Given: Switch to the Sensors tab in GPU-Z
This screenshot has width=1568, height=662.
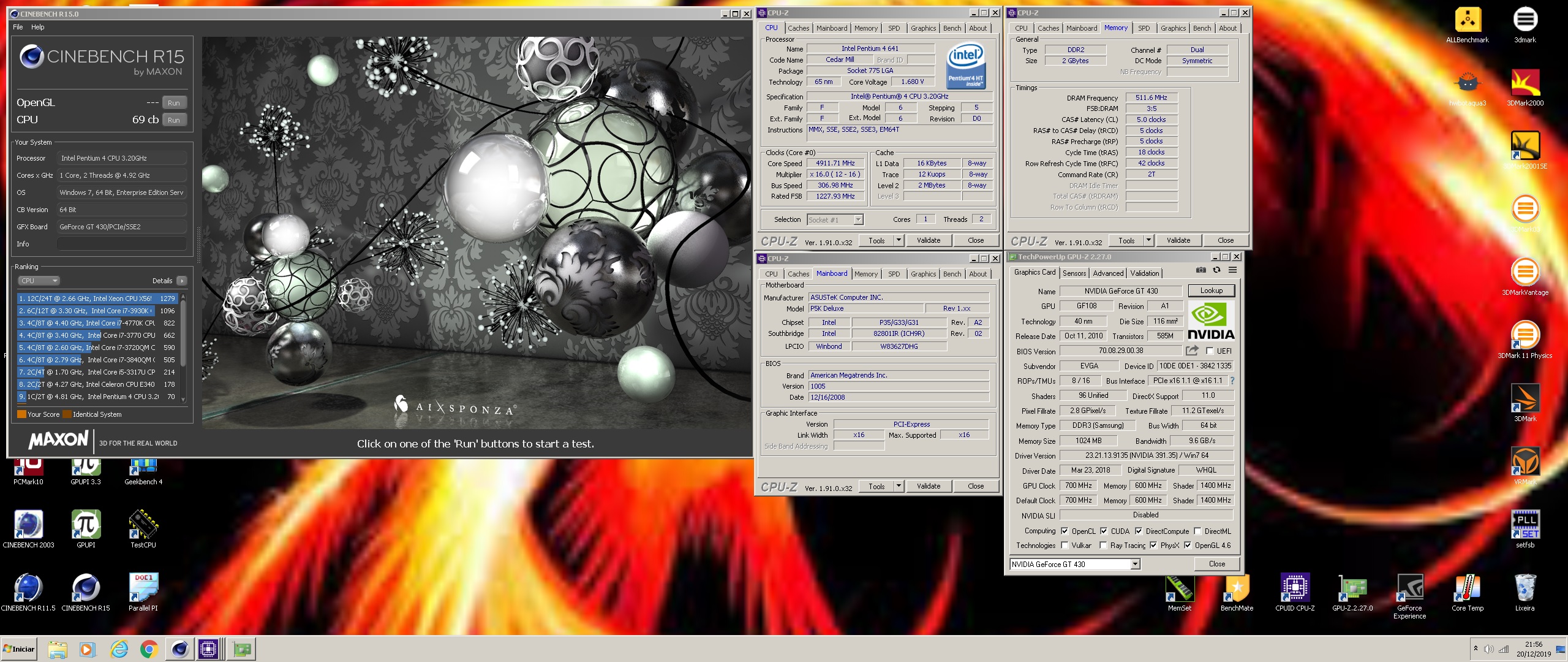Looking at the screenshot, I should (1074, 273).
